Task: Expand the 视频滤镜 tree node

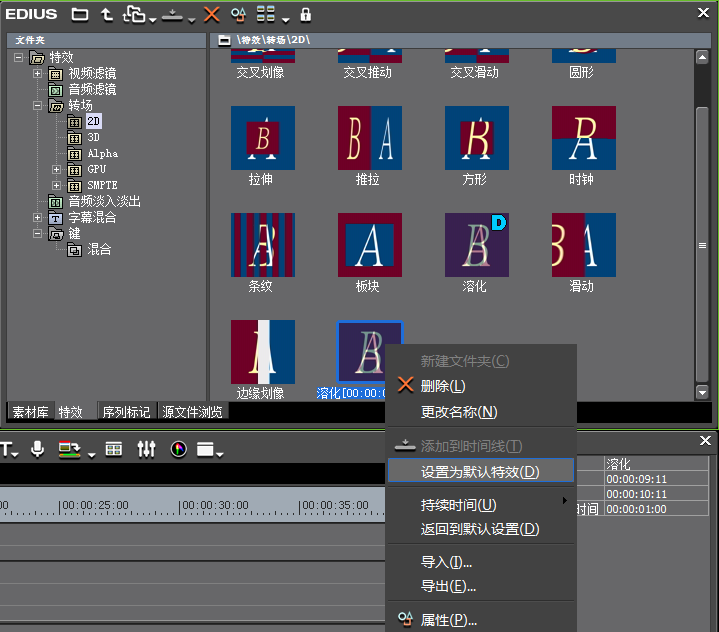Action: [38, 74]
